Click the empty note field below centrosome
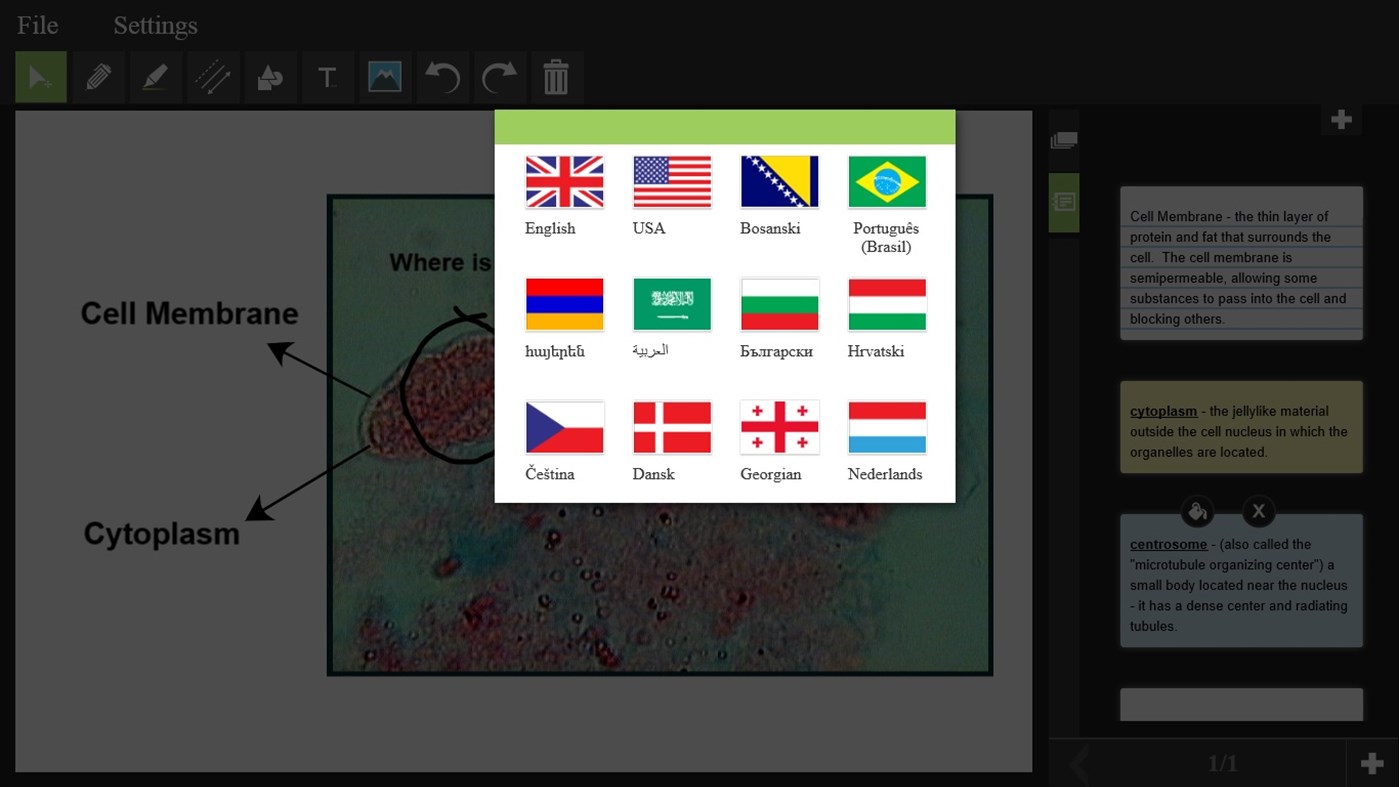Image resolution: width=1399 pixels, height=787 pixels. pyautogui.click(x=1240, y=704)
